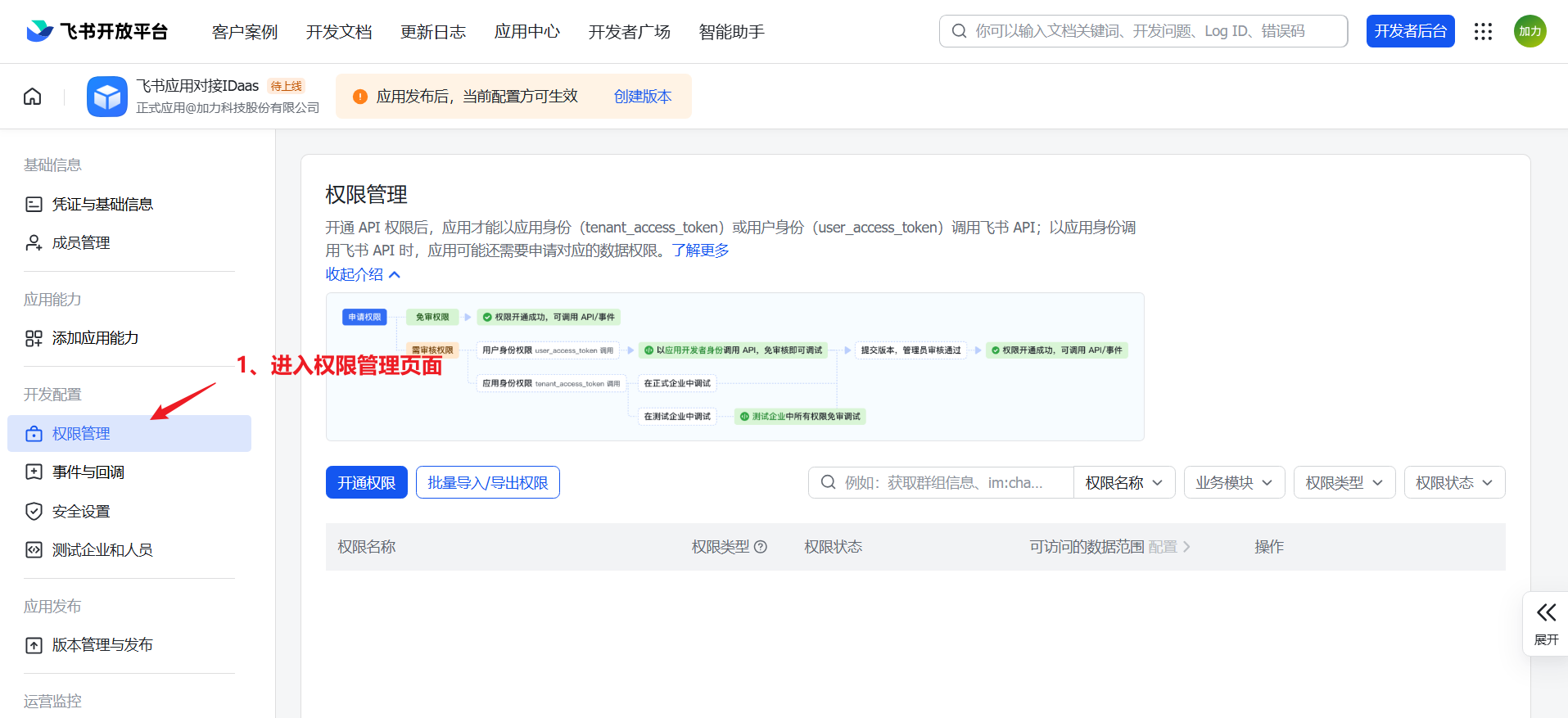Click the 创建版本 link

tap(642, 97)
